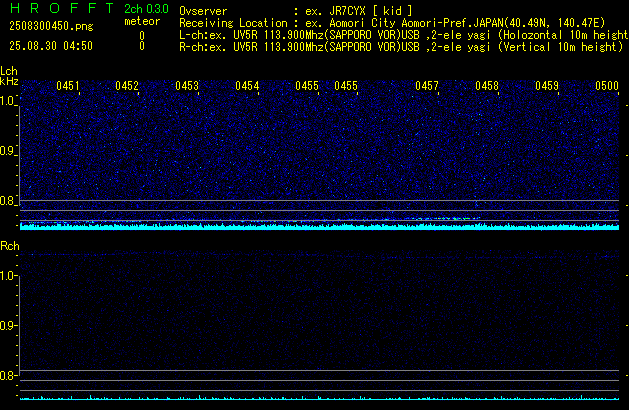The width and height of the screenshot is (629, 410).
Task: Click the 0458 time marker
Action: [487, 86]
